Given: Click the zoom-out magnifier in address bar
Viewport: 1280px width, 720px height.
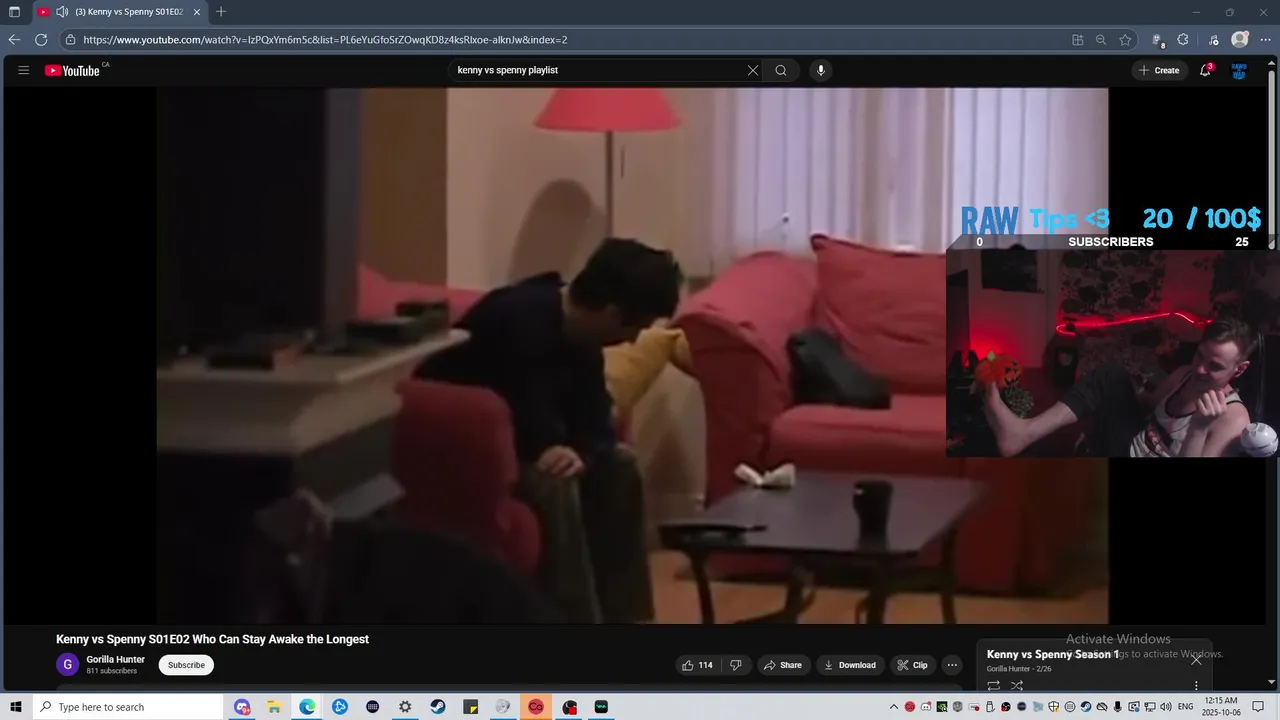Looking at the screenshot, I should 1101,40.
